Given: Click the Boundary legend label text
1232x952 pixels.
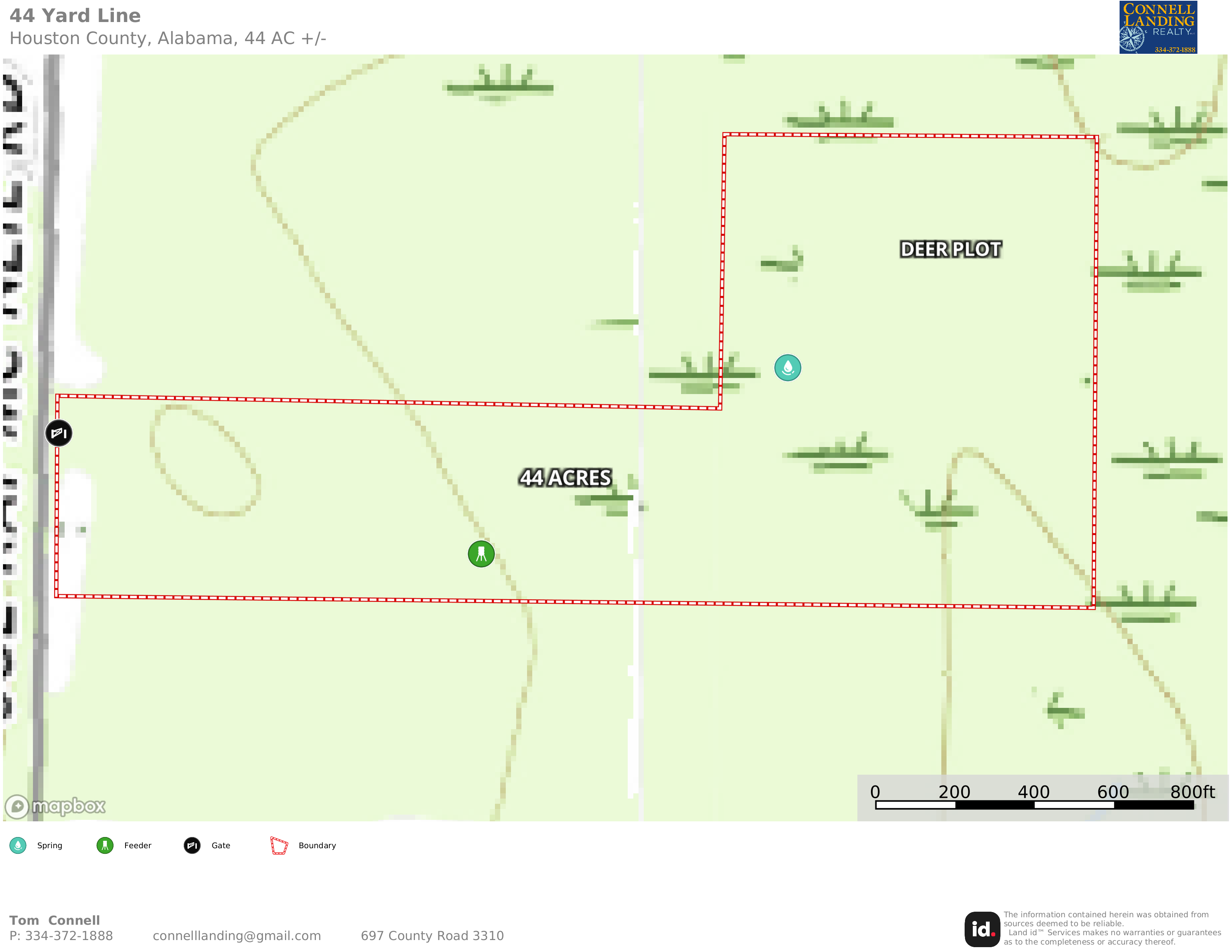Looking at the screenshot, I should point(317,845).
